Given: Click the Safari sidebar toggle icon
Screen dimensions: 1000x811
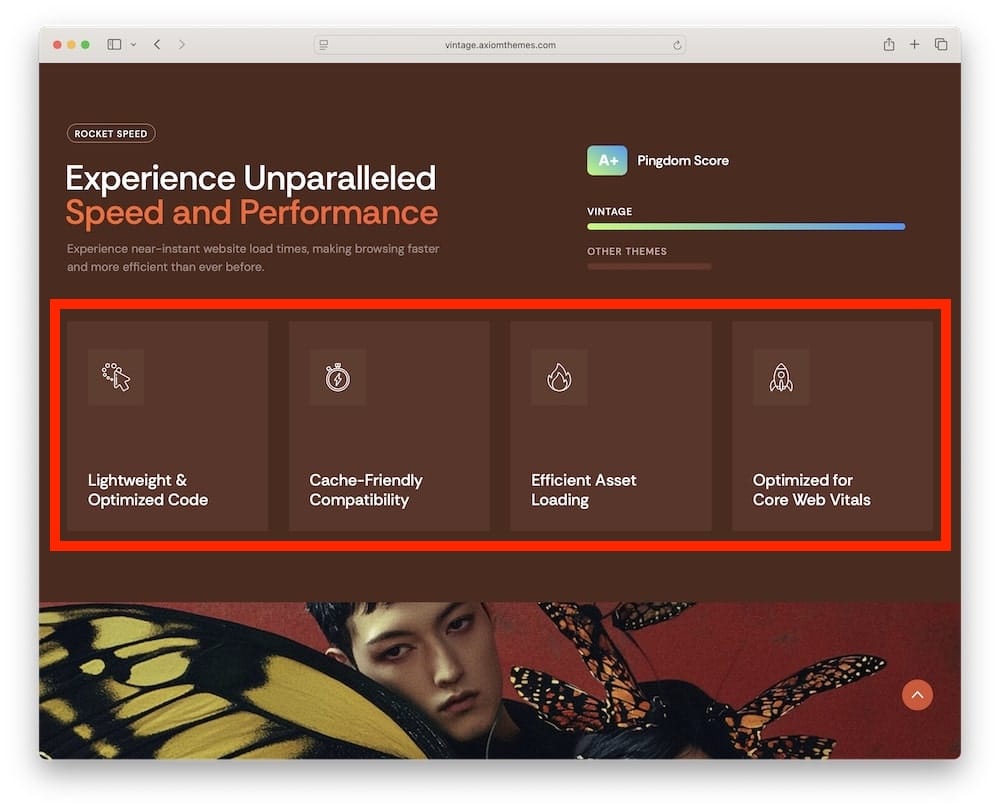Looking at the screenshot, I should pyautogui.click(x=114, y=44).
